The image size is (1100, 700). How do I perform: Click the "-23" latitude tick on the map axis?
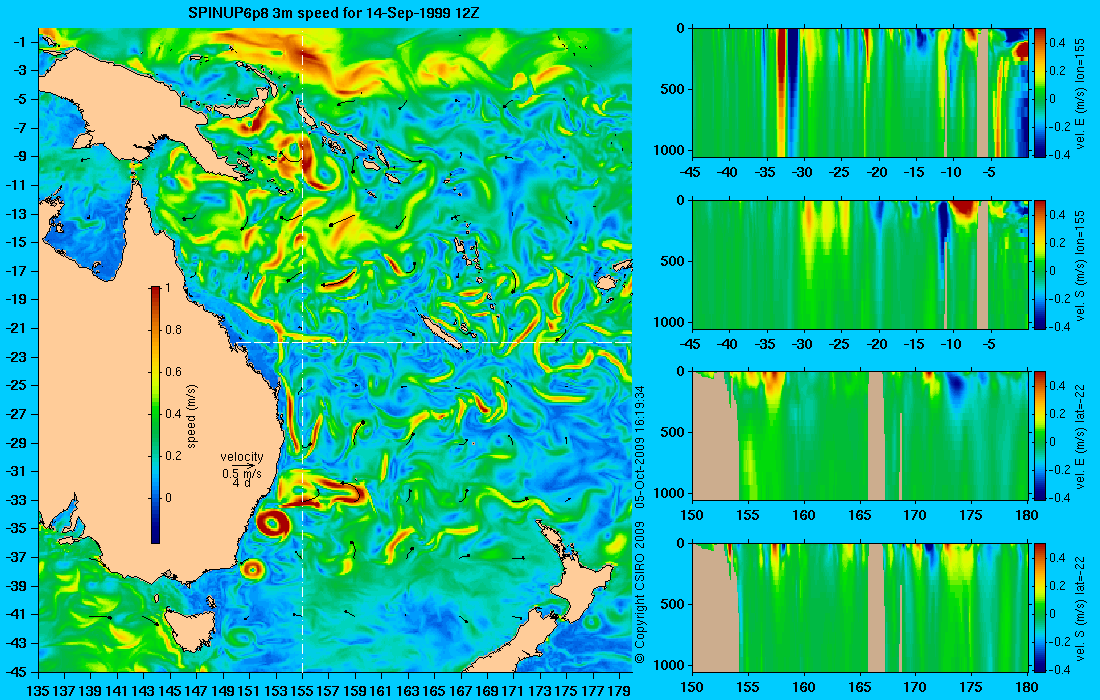(x=15, y=356)
